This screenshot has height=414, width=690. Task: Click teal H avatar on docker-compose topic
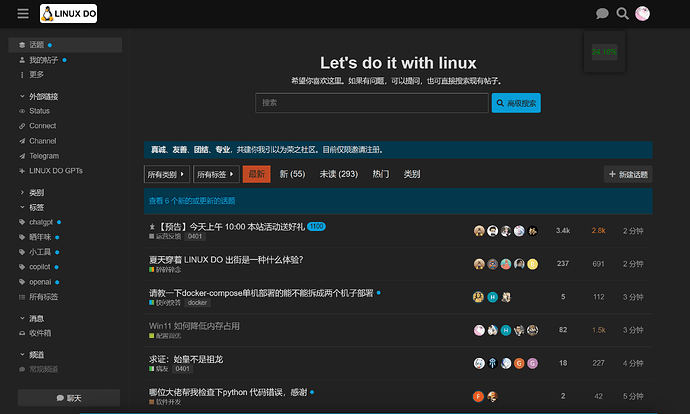click(492, 297)
